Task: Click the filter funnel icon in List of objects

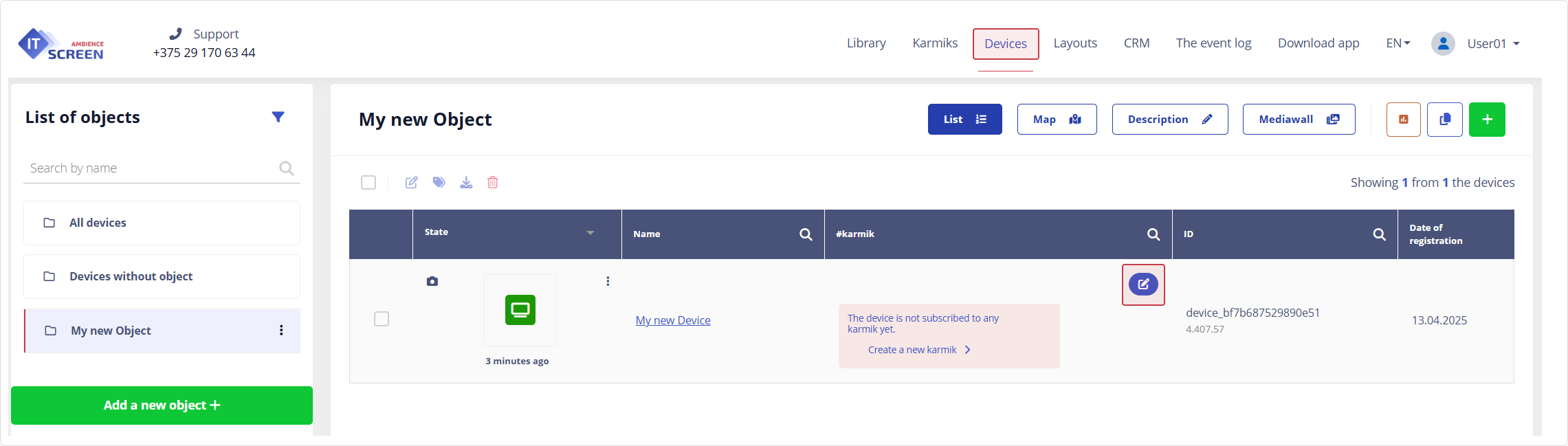Action: coord(278,117)
